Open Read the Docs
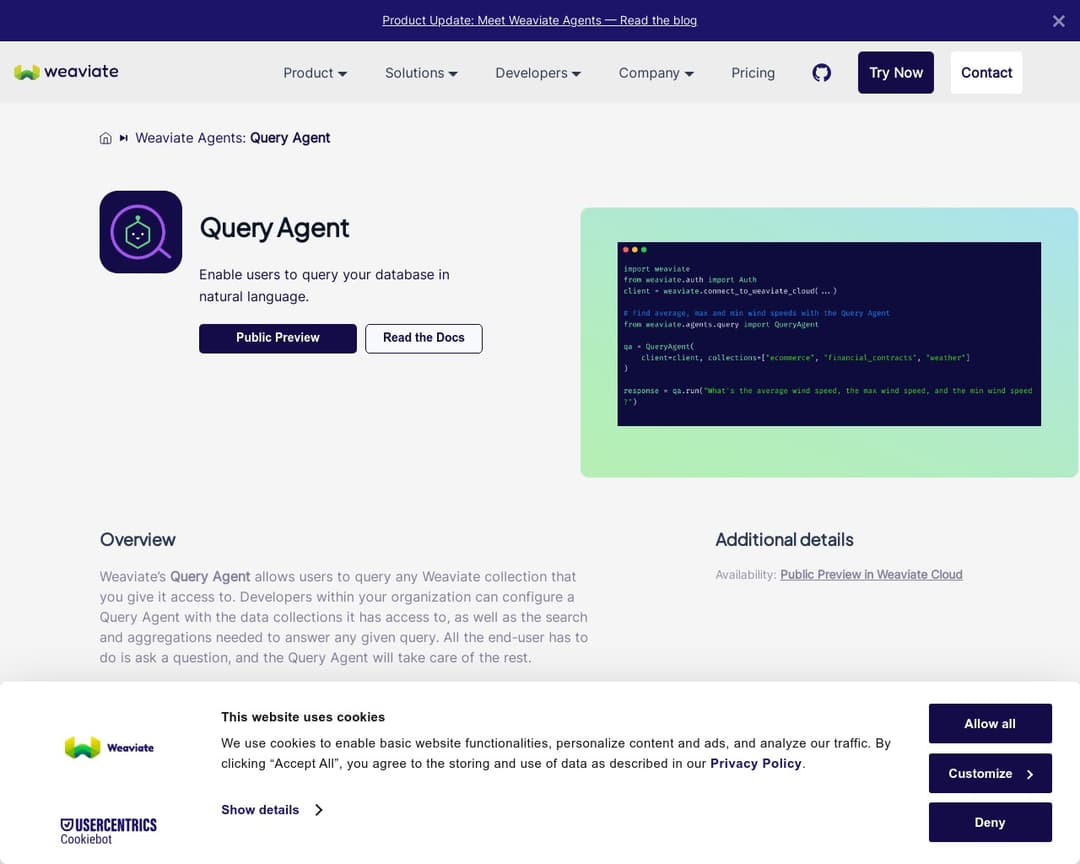This screenshot has height=864, width=1080. click(424, 338)
